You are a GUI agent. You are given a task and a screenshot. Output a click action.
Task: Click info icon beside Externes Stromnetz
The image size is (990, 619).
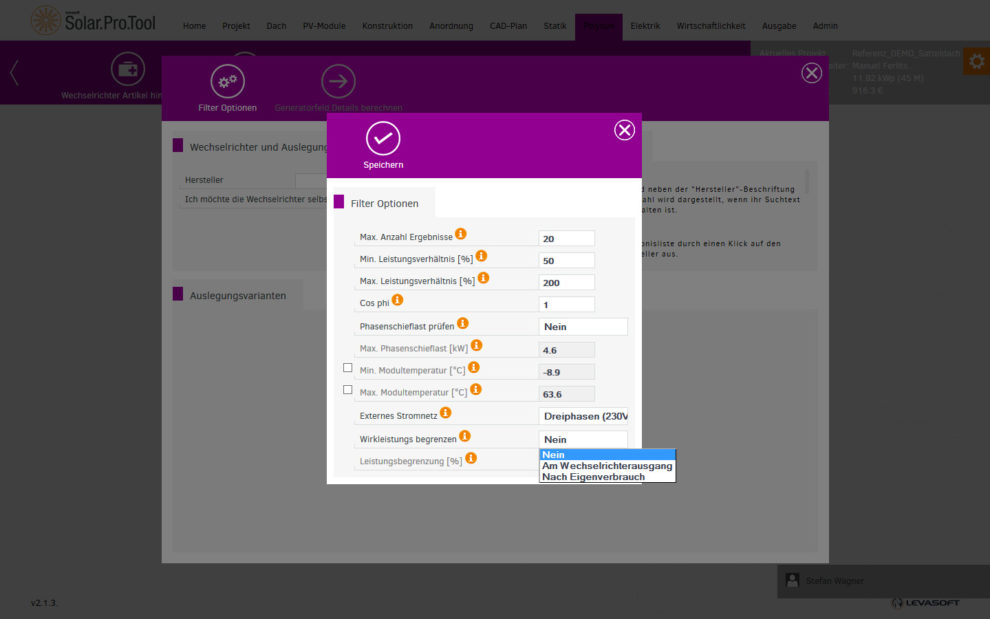[445, 412]
